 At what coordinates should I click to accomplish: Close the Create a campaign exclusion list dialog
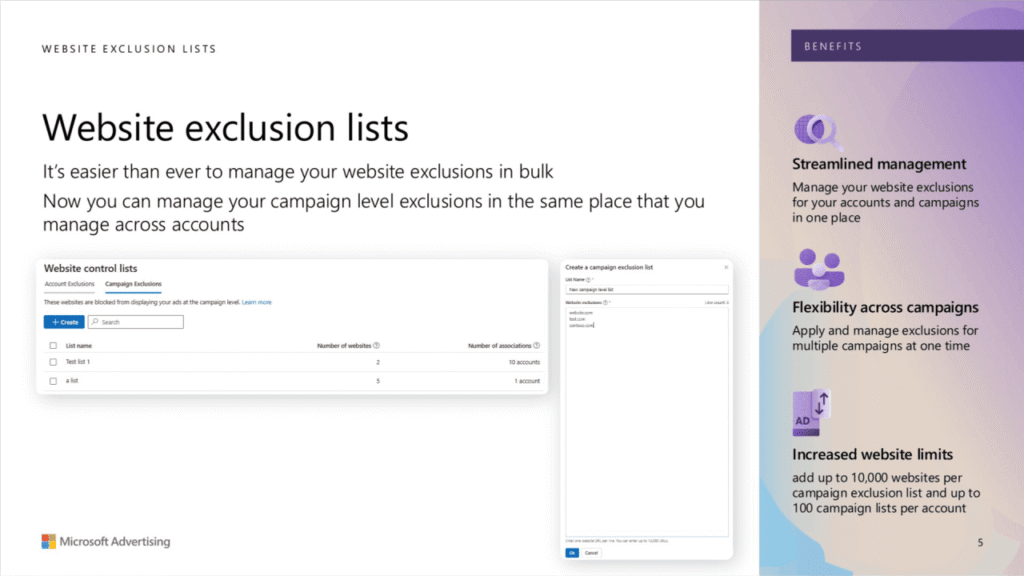pos(726,268)
